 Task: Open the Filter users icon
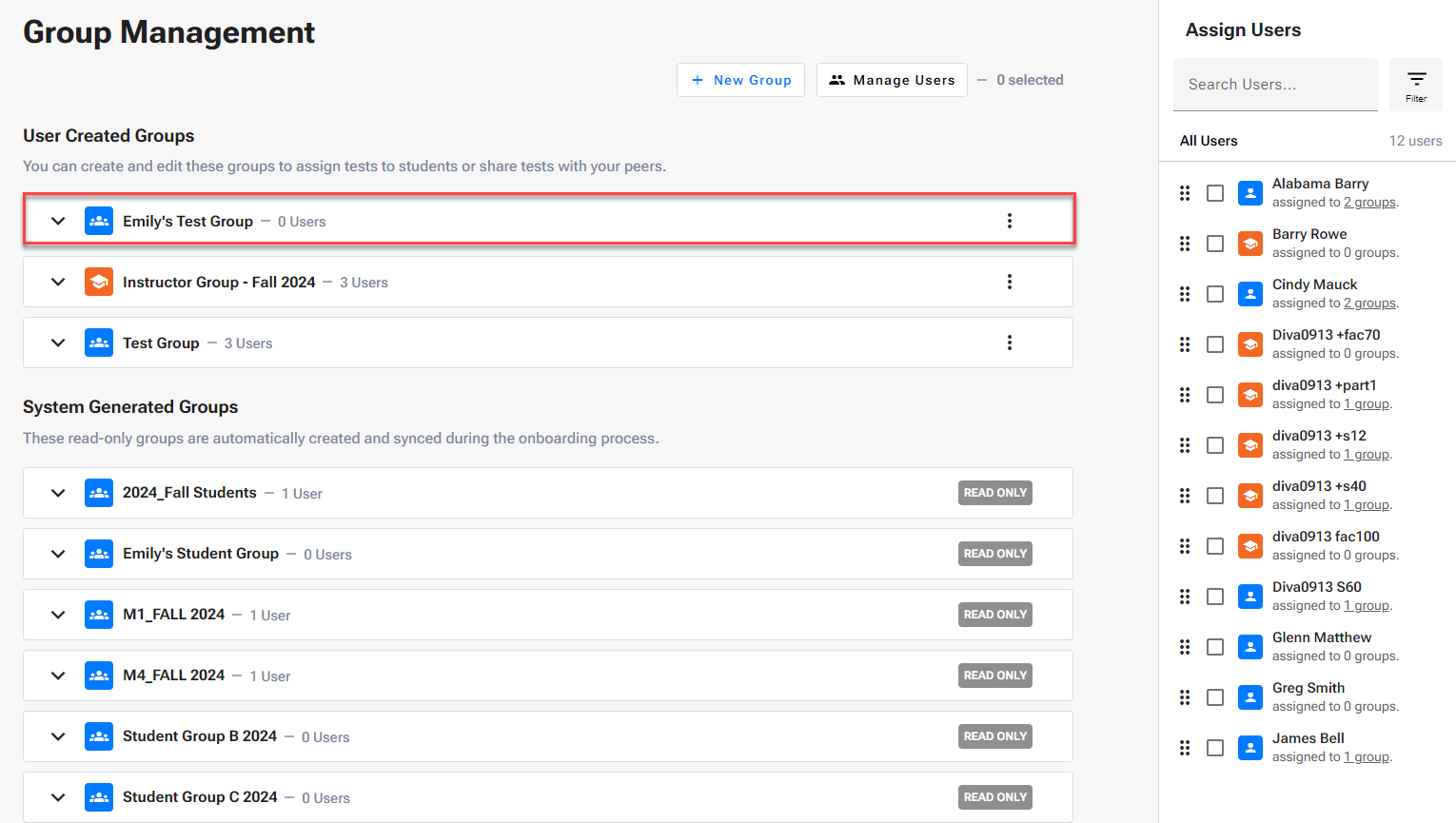click(x=1415, y=84)
